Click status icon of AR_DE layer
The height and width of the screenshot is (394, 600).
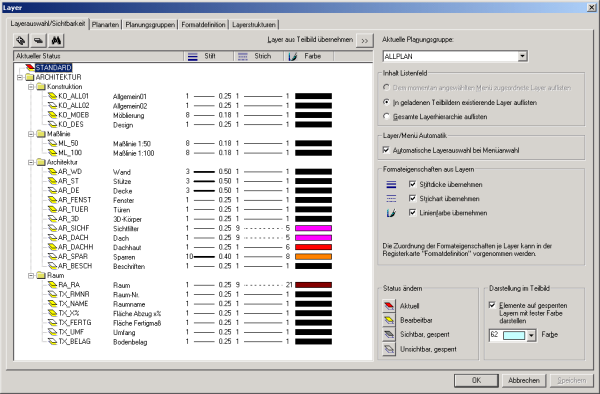click(x=52, y=190)
